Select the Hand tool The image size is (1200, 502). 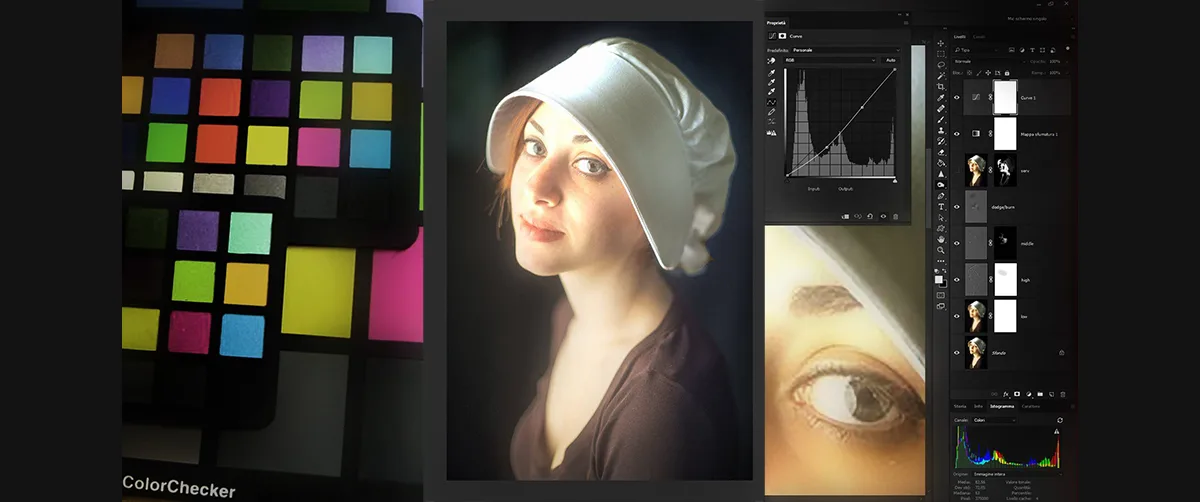click(x=941, y=239)
